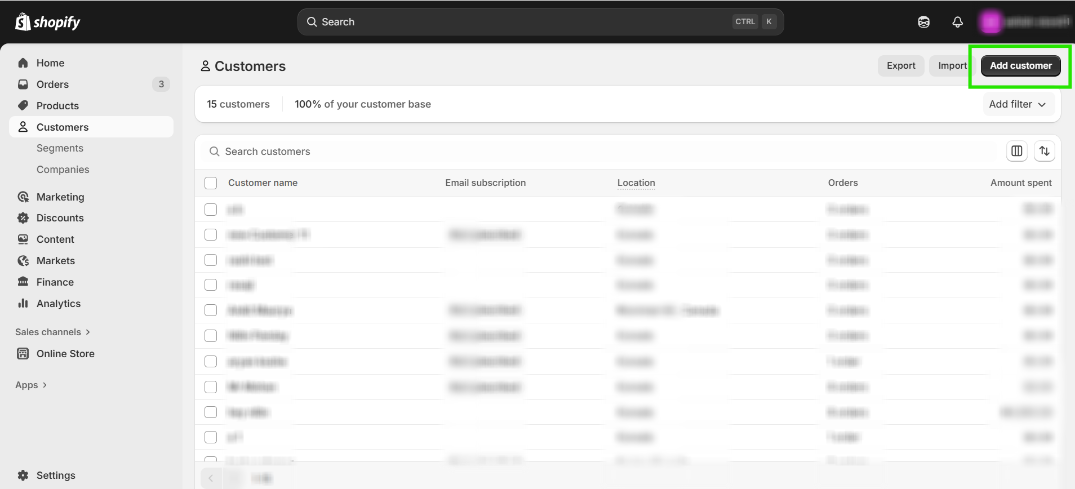Click the Export button
The width and height of the screenshot is (1075, 489).
point(901,66)
